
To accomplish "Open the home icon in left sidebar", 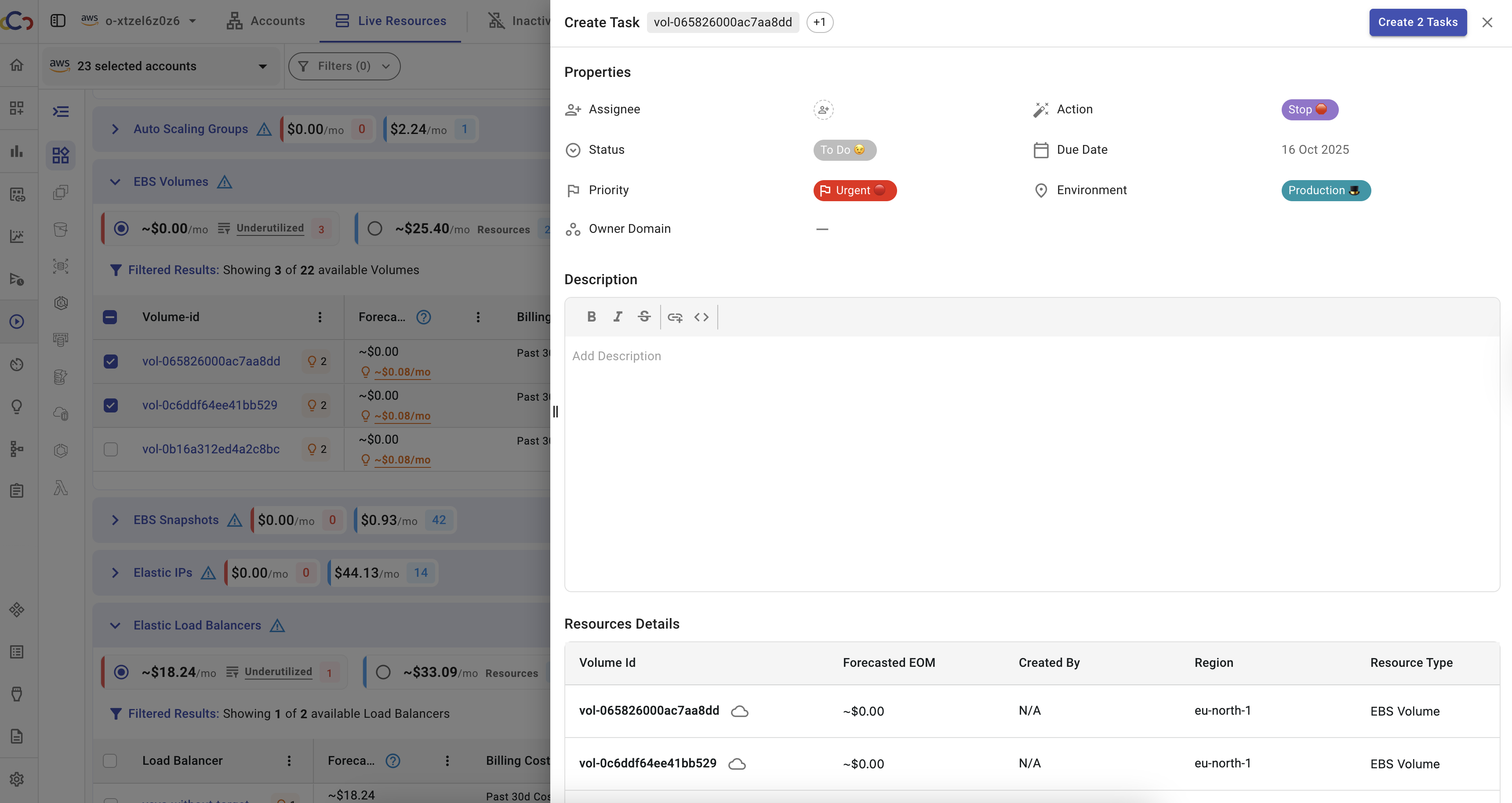I will point(17,65).
